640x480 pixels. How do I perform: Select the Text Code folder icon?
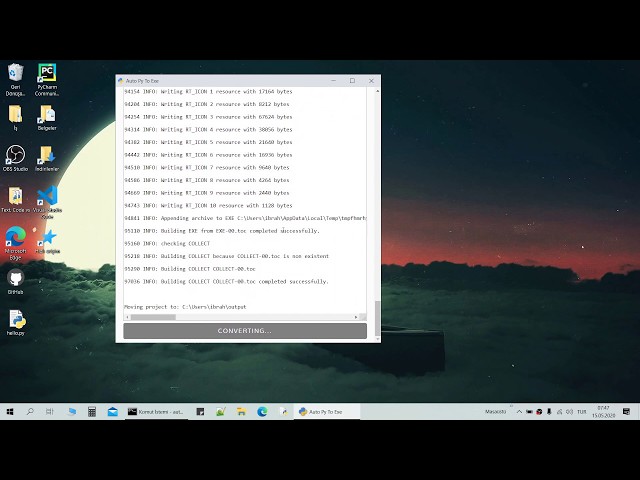pos(16,200)
